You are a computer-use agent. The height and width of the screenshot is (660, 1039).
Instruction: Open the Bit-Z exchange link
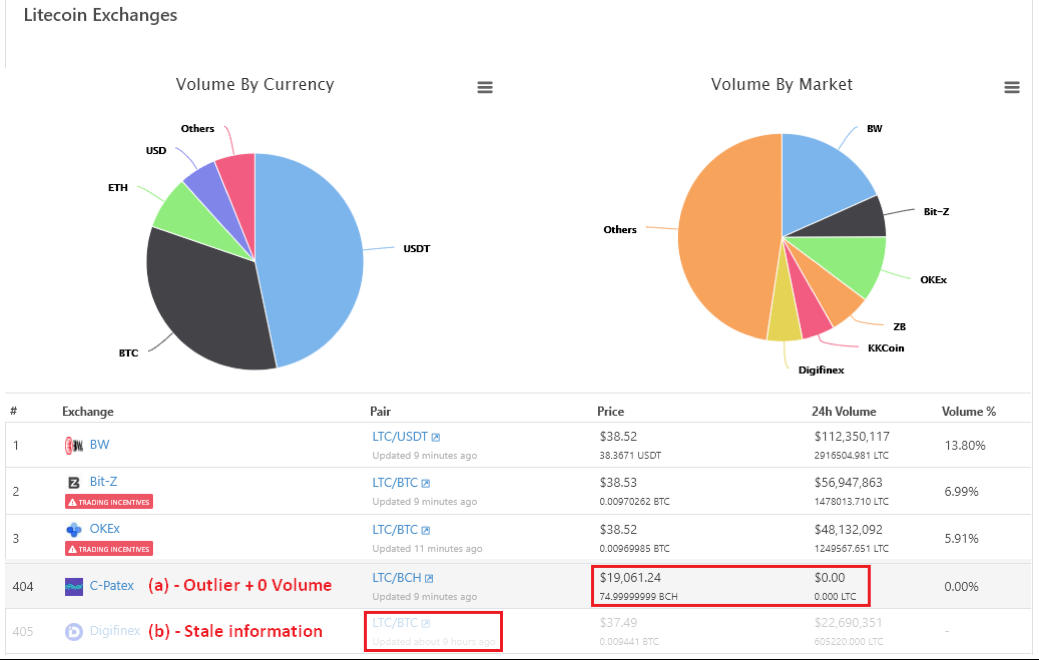click(103, 482)
